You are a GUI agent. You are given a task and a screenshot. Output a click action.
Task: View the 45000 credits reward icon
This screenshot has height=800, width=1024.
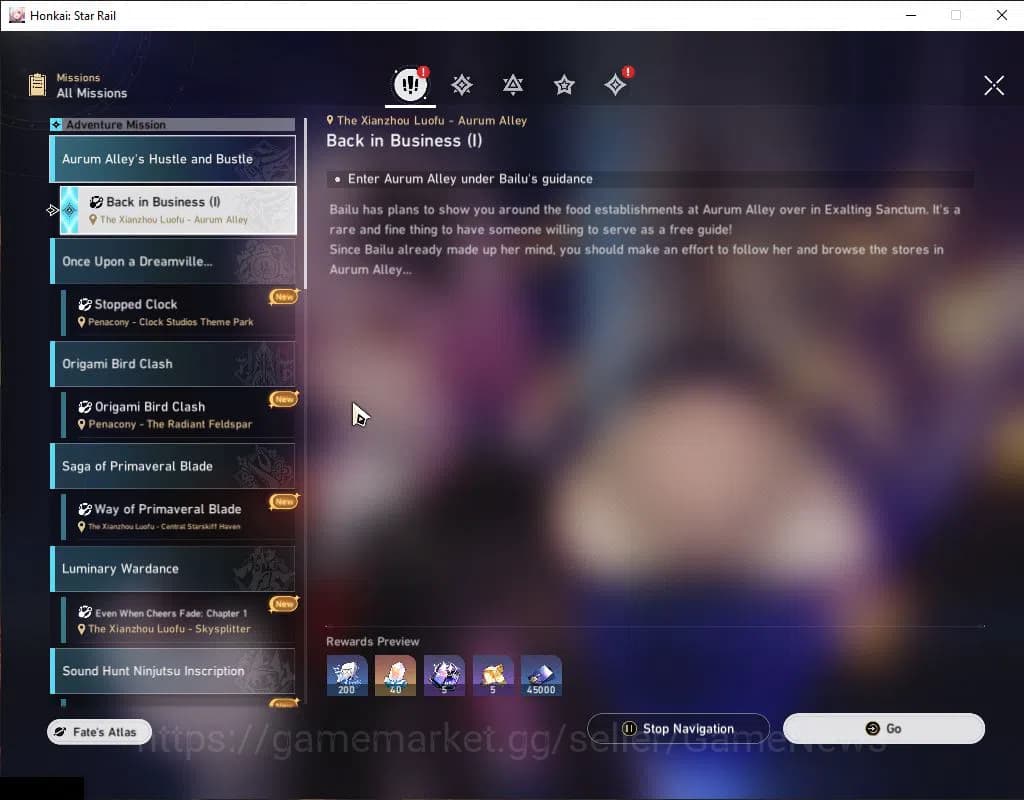click(x=541, y=675)
